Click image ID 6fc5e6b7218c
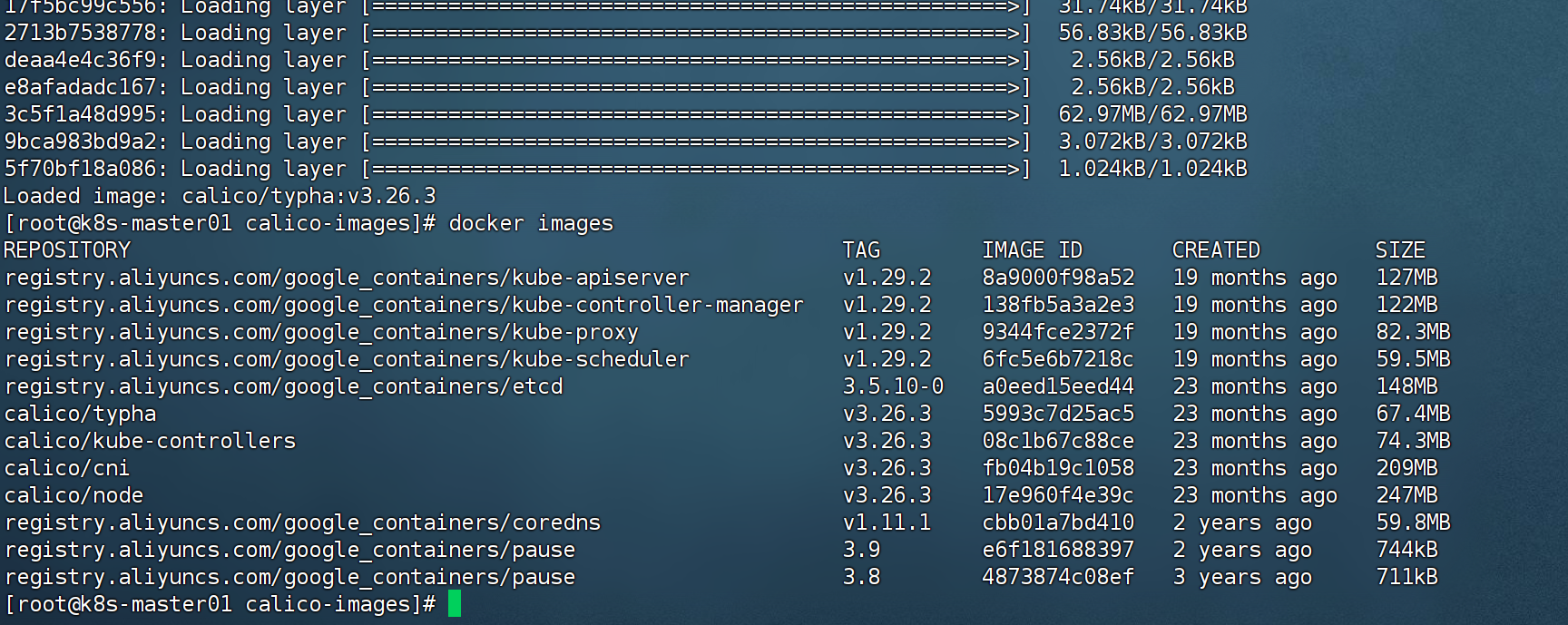The width and height of the screenshot is (1568, 625). (x=1058, y=359)
